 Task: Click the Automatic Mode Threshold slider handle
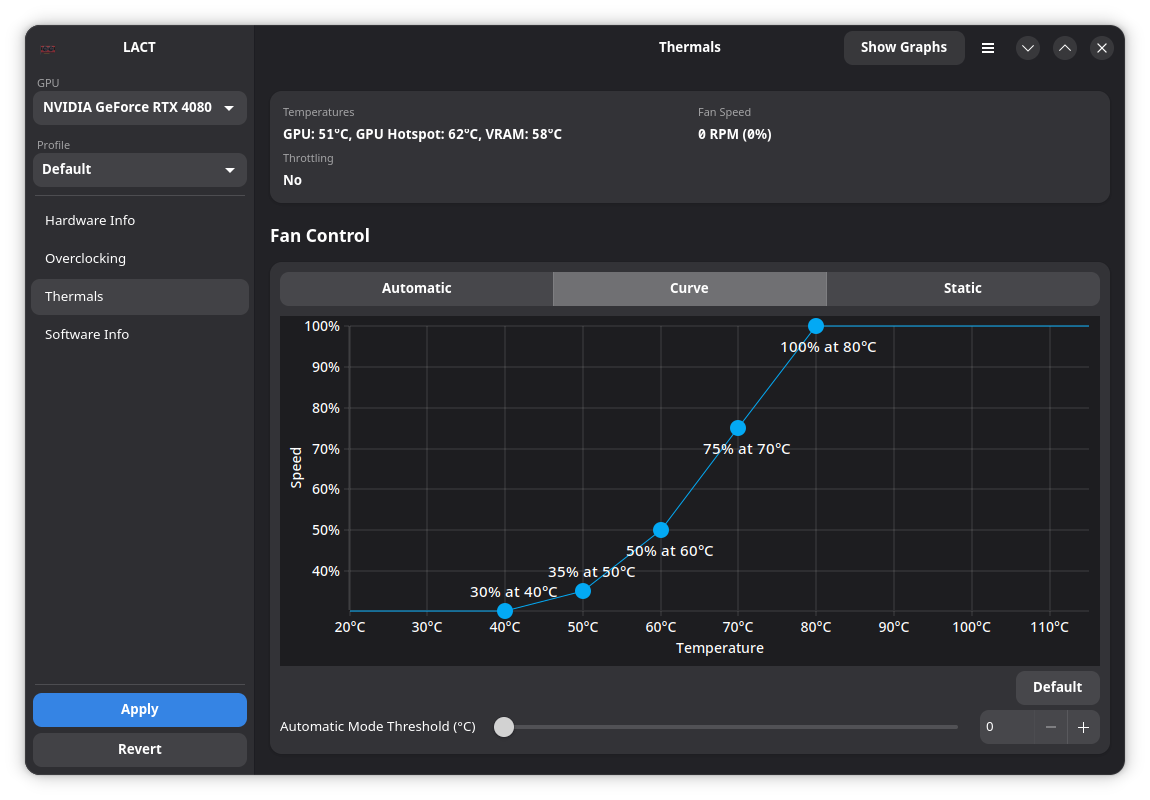pos(504,727)
